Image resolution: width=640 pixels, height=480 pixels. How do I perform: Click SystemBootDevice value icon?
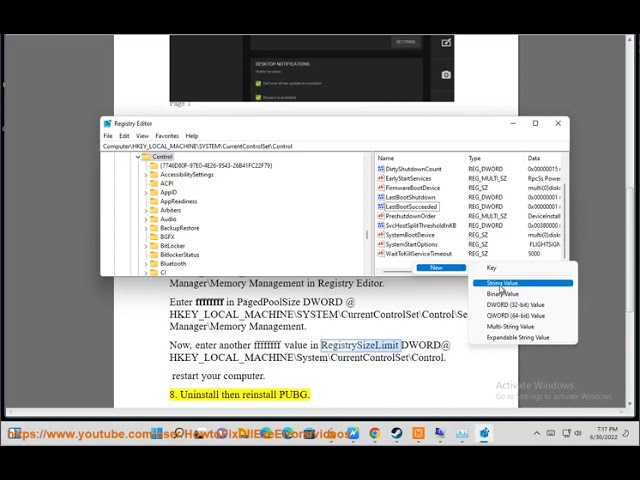381,235
